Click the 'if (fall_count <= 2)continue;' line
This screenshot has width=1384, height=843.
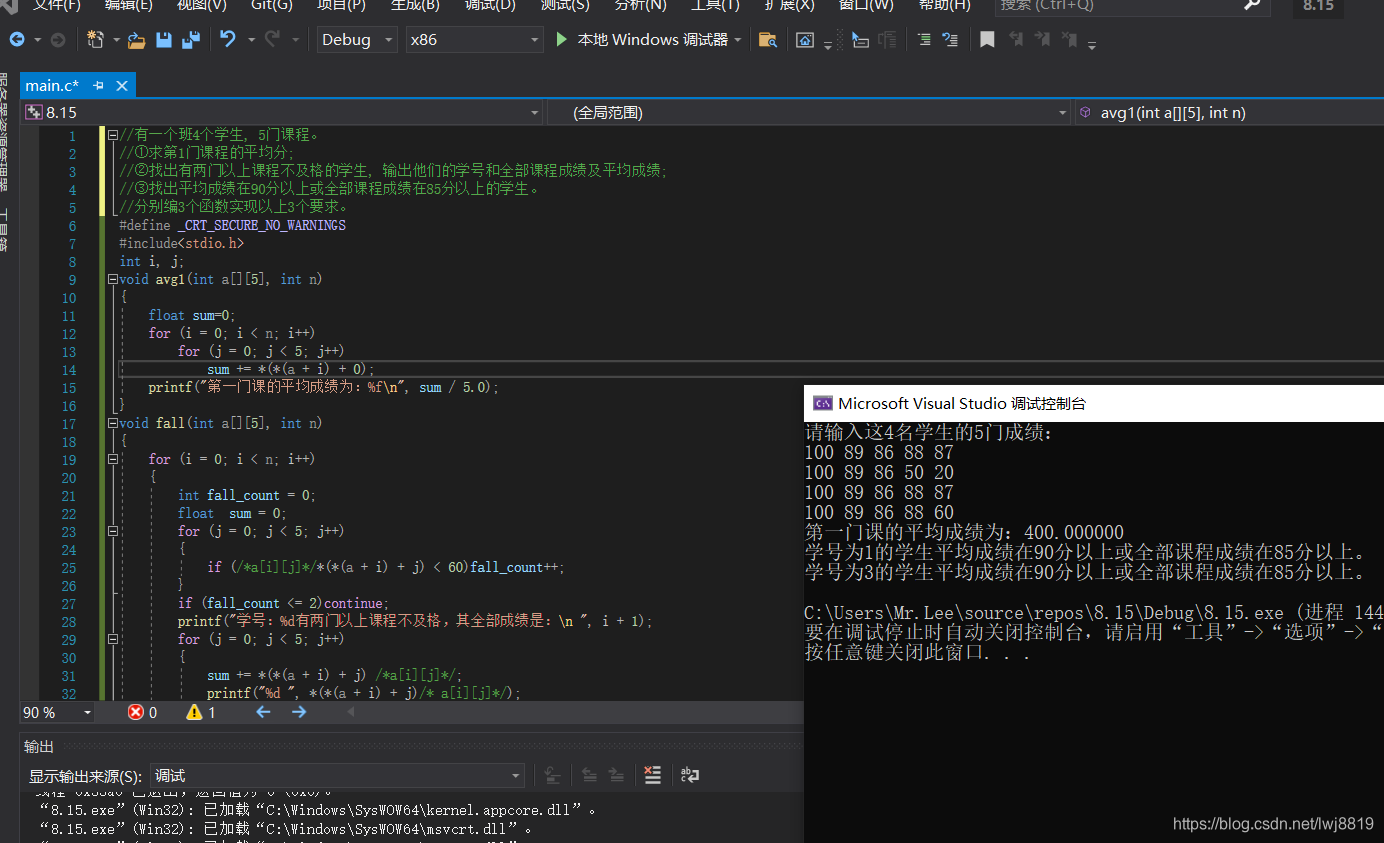click(x=283, y=603)
